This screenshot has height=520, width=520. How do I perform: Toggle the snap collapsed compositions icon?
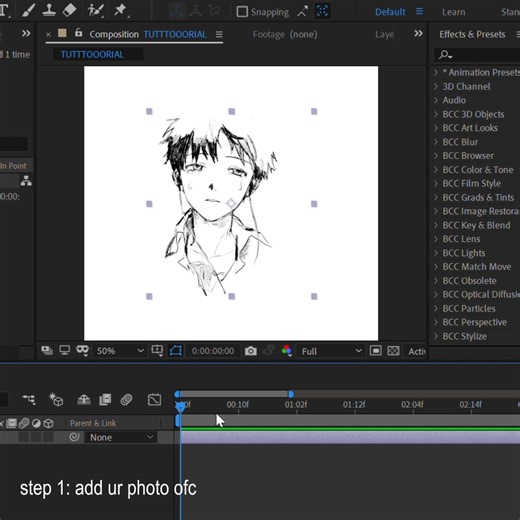pyautogui.click(x=322, y=11)
